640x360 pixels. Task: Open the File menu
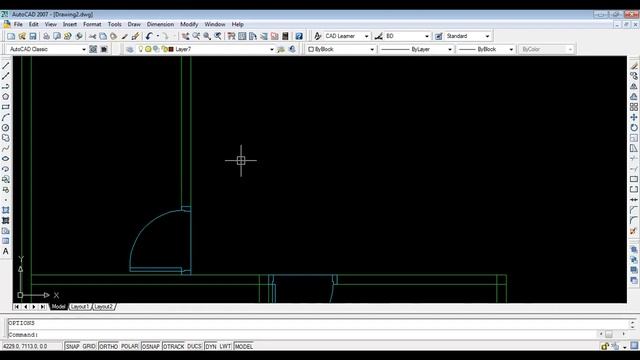(18, 24)
